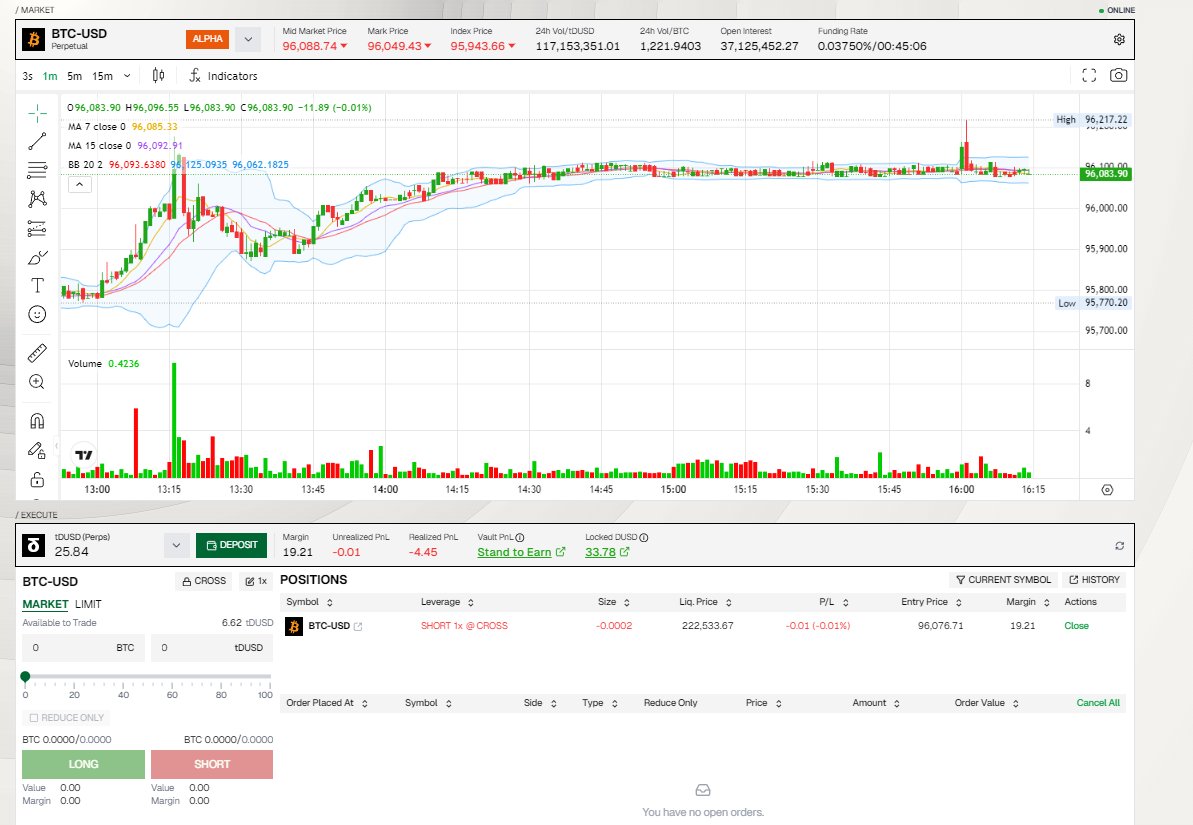Open the 33.78 locked DUSD link
The height and width of the screenshot is (825, 1193).
pos(607,553)
